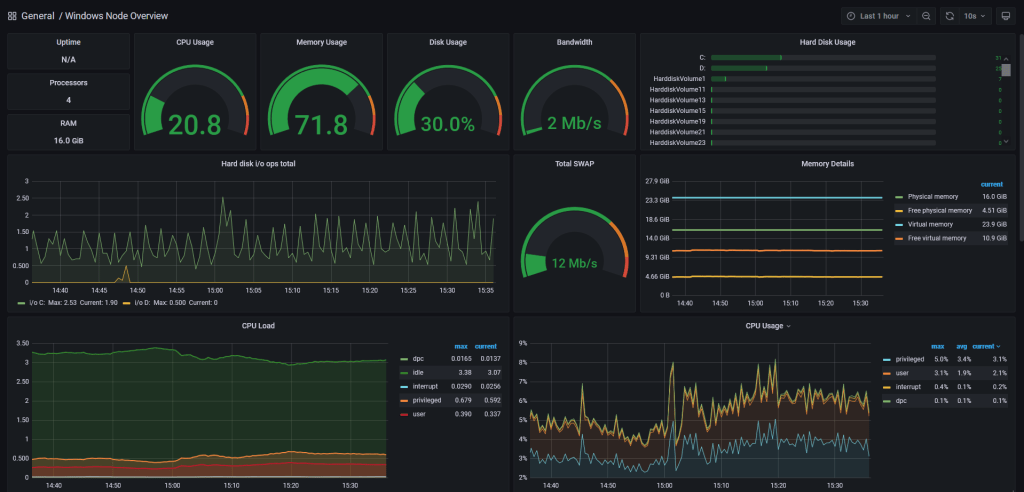Click the dashboard grid icon beside General
Screen dimensions: 1024x492
pyautogui.click(x=12, y=16)
